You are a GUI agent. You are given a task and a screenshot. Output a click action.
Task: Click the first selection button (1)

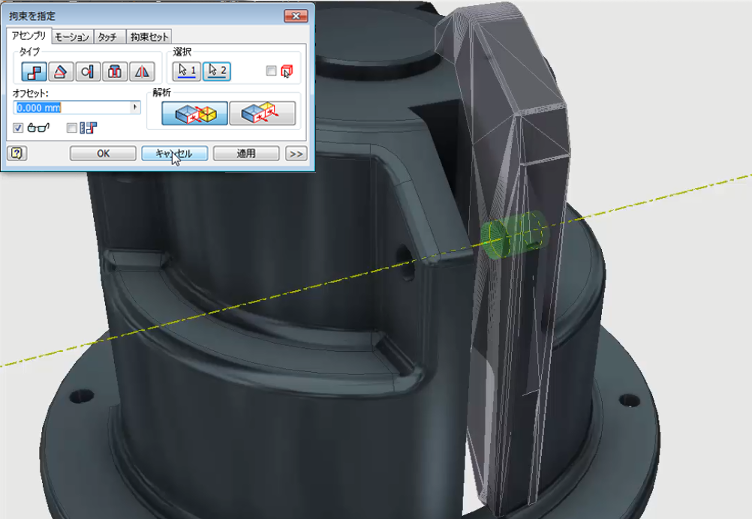(187, 71)
